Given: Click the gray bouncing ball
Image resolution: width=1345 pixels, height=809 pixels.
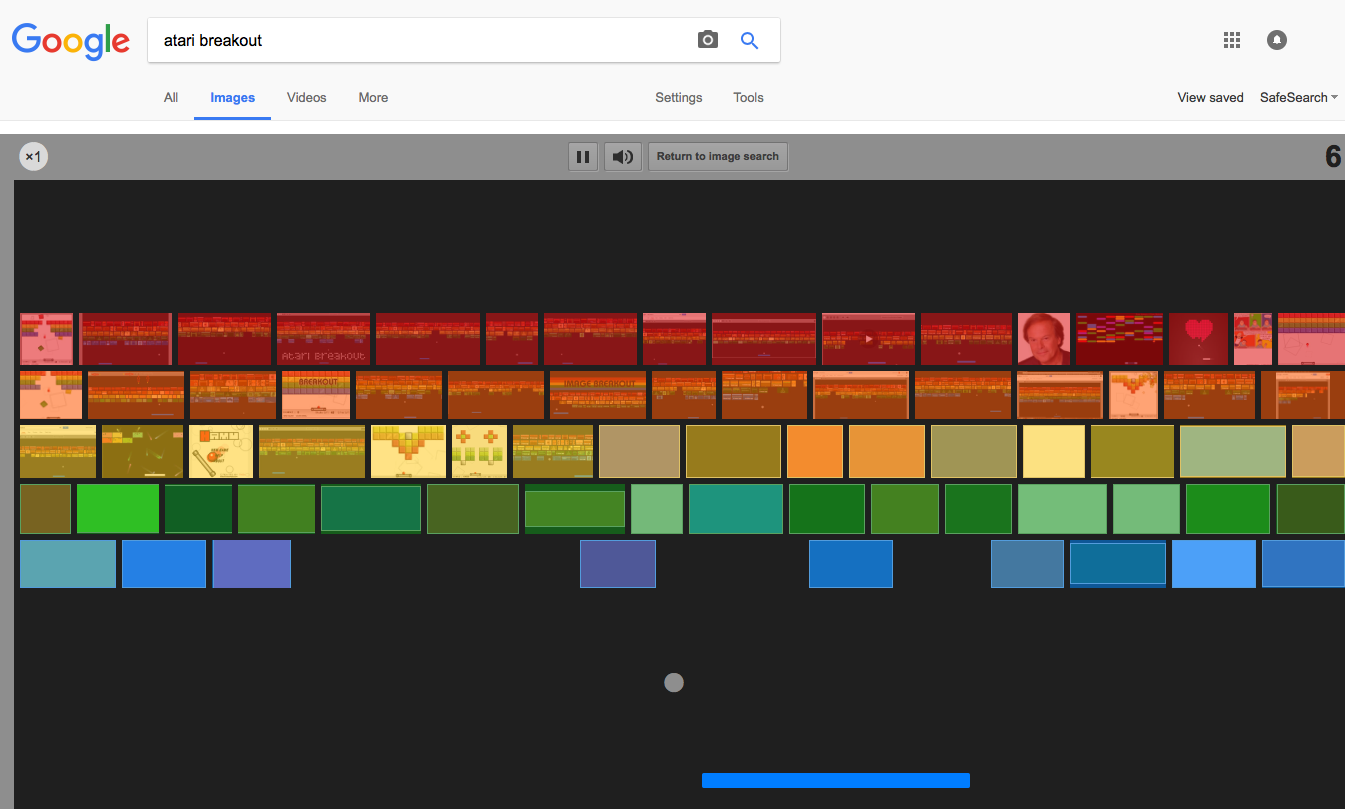Looking at the screenshot, I should point(674,683).
